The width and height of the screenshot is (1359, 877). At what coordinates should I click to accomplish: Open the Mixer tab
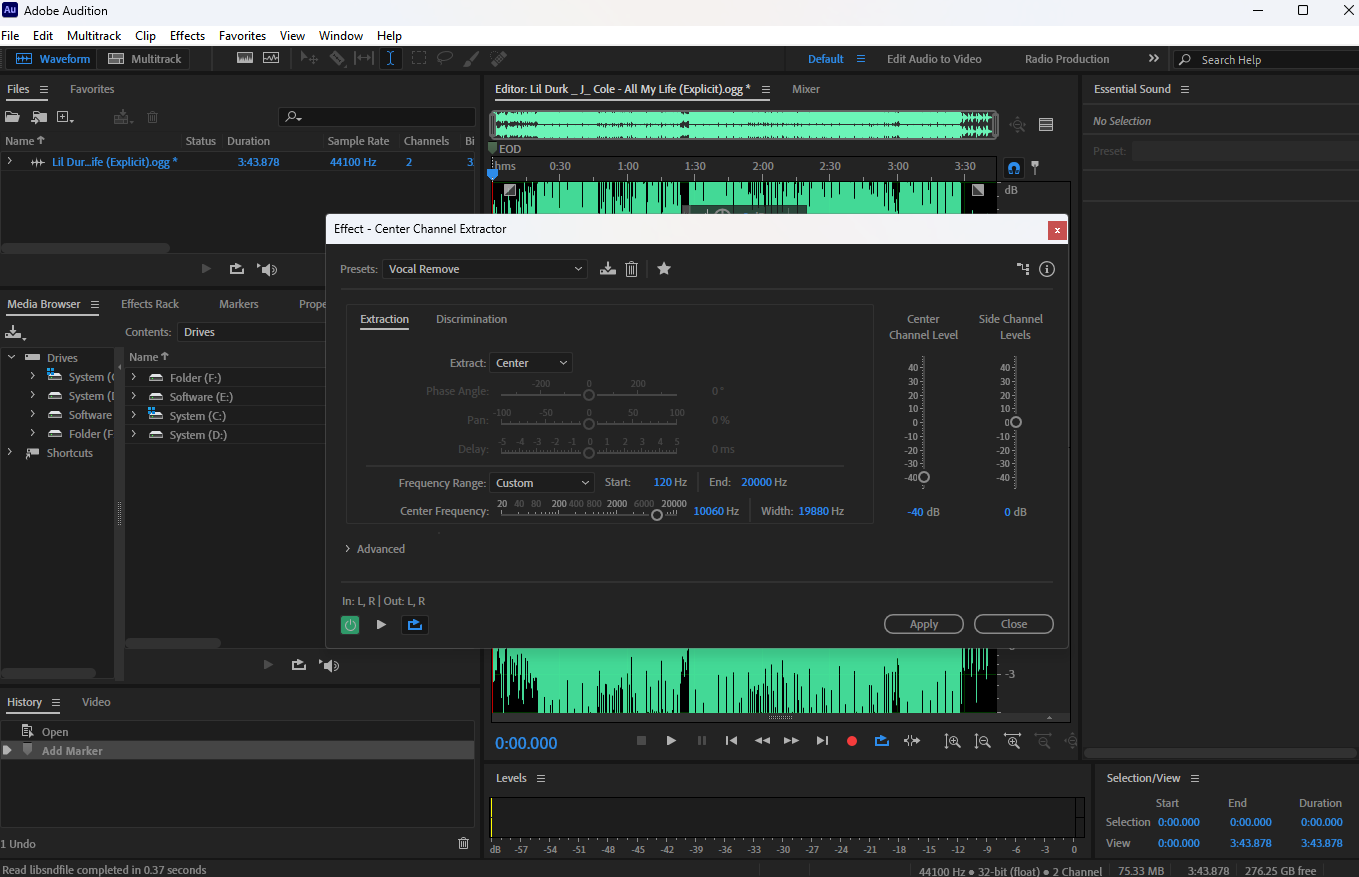click(806, 89)
